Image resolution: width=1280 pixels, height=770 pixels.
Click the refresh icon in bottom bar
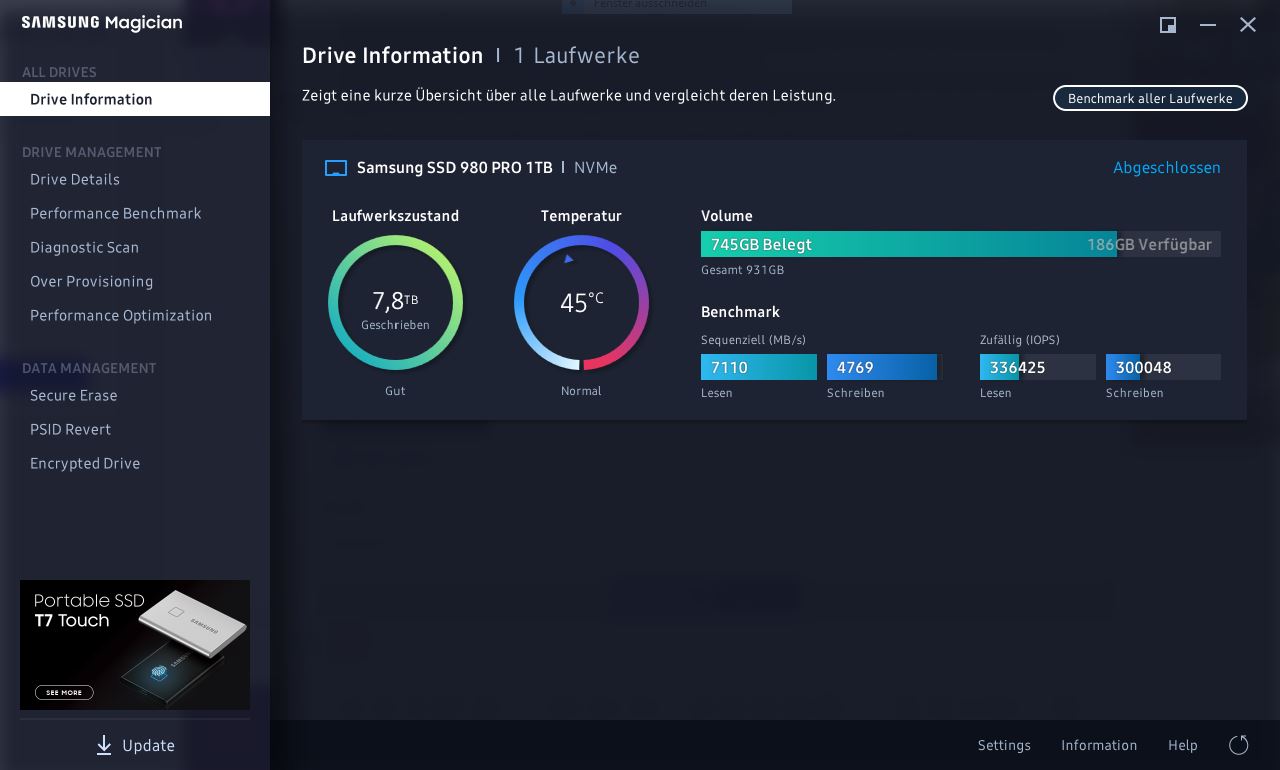coord(1238,745)
